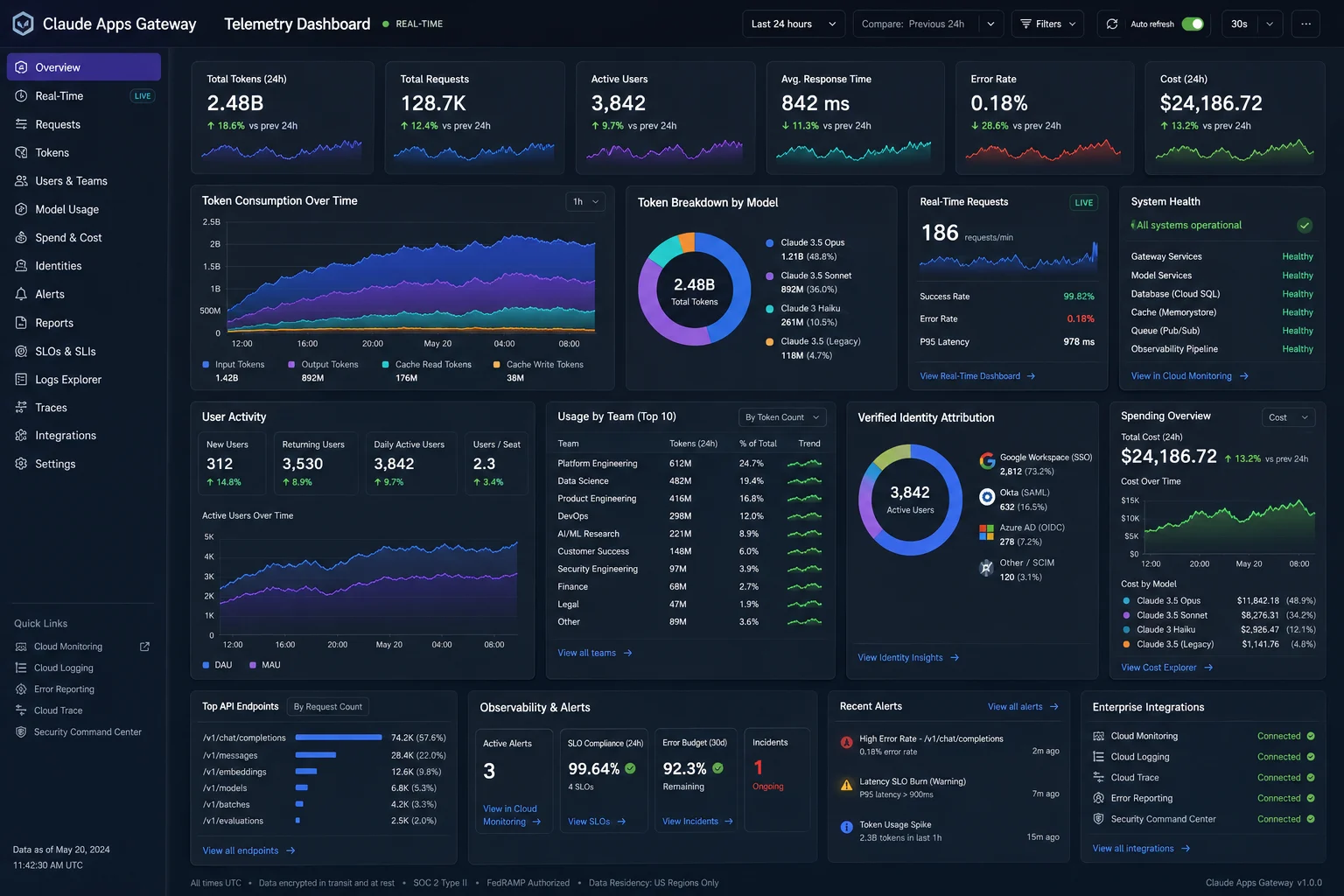Open the 1h granularity dropdown on token chart
The height and width of the screenshot is (896, 1344).
coord(585,201)
